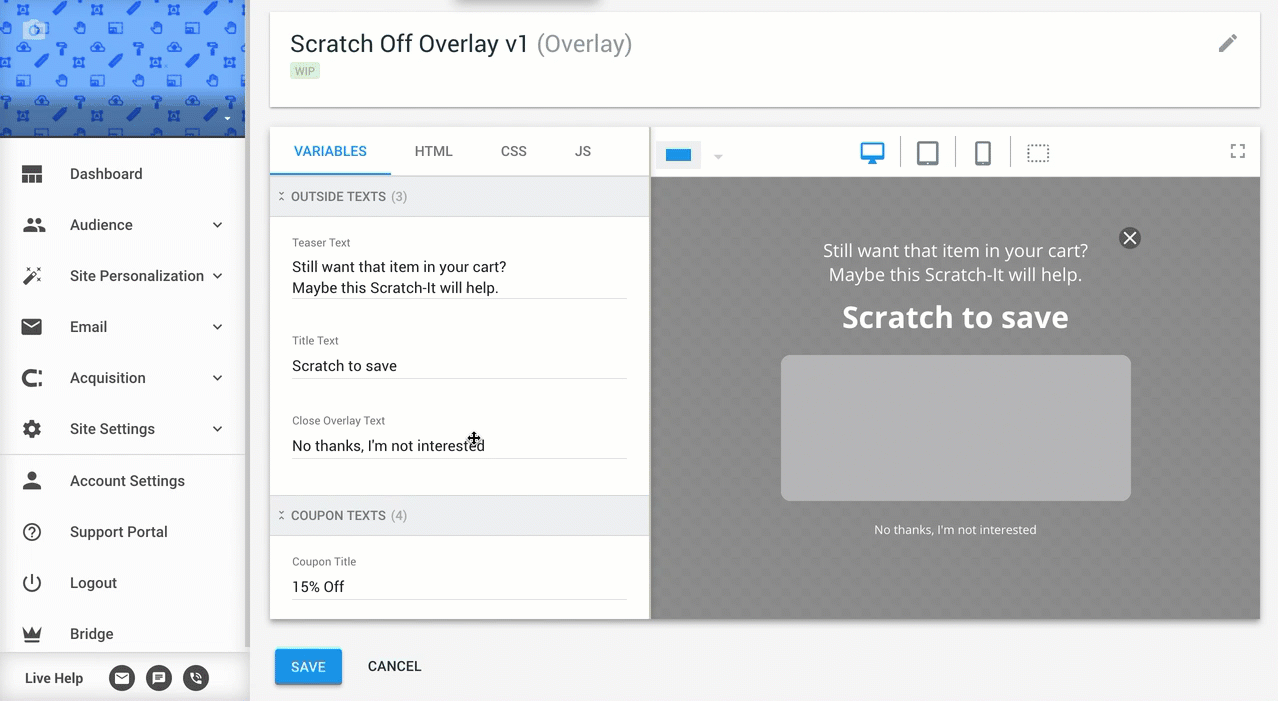
Task: Toggle the dashed selection outline icon
Action: [x=1038, y=153]
